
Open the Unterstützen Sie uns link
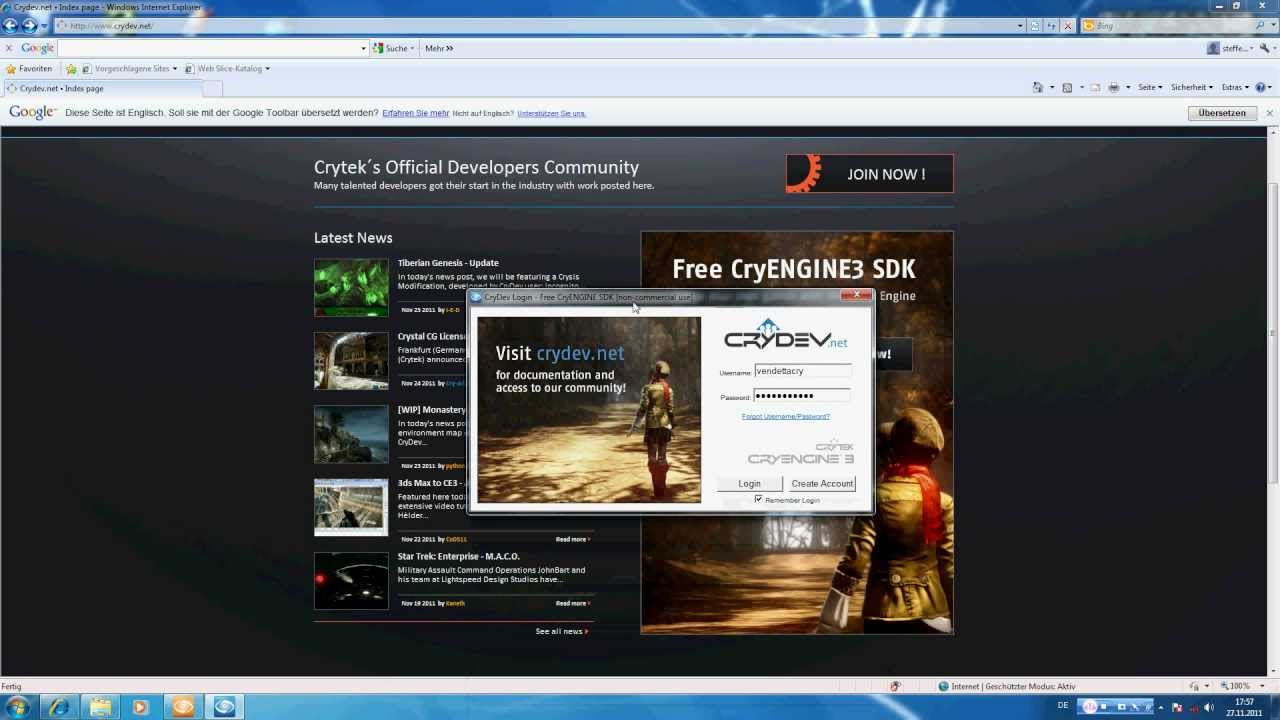tap(551, 113)
